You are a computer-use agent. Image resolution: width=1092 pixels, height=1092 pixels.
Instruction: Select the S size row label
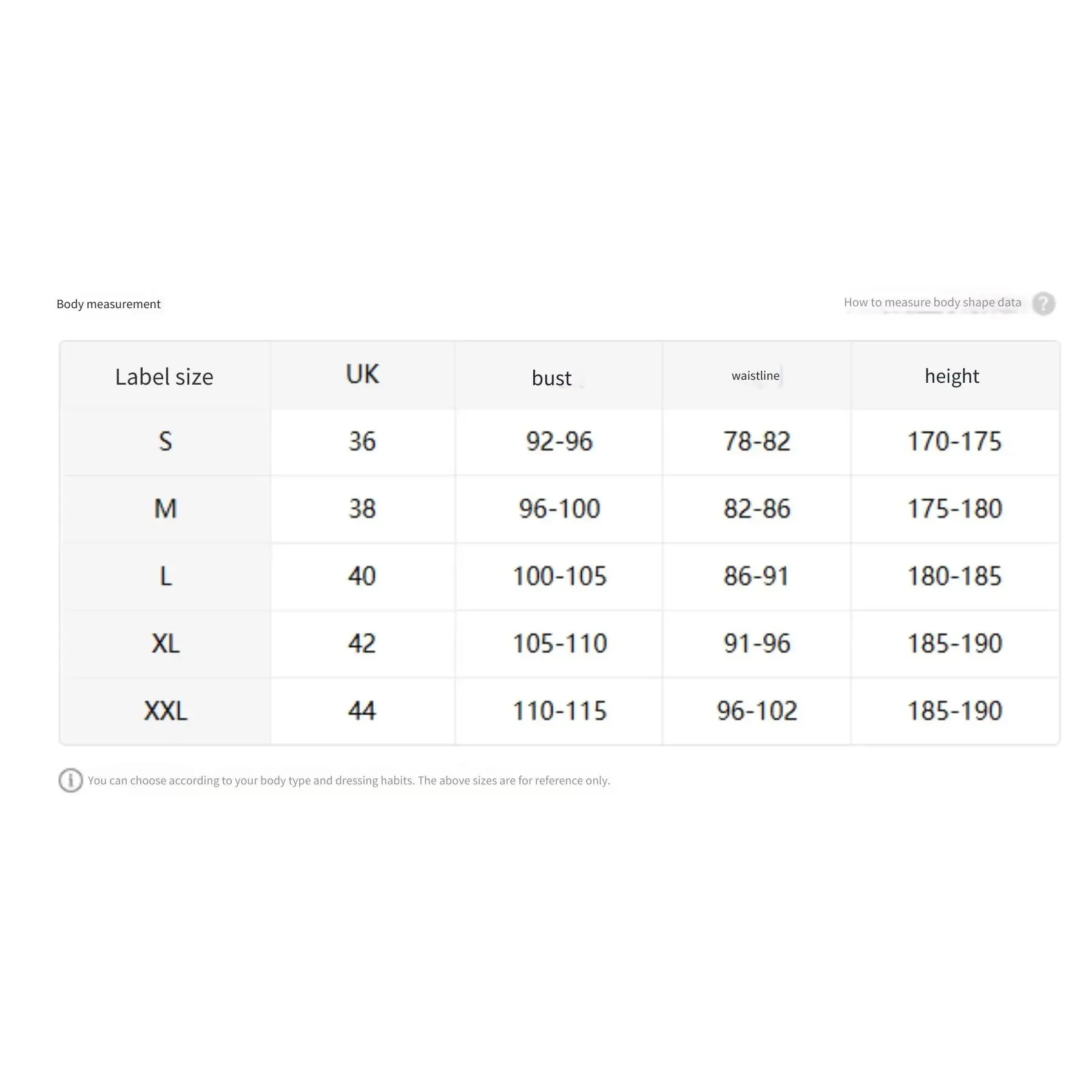(x=165, y=441)
